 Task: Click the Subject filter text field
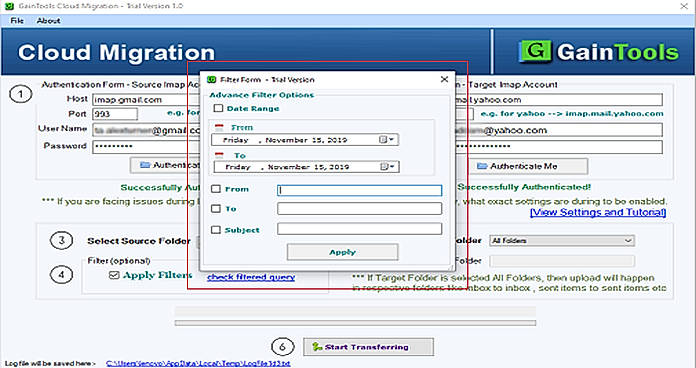tap(360, 229)
